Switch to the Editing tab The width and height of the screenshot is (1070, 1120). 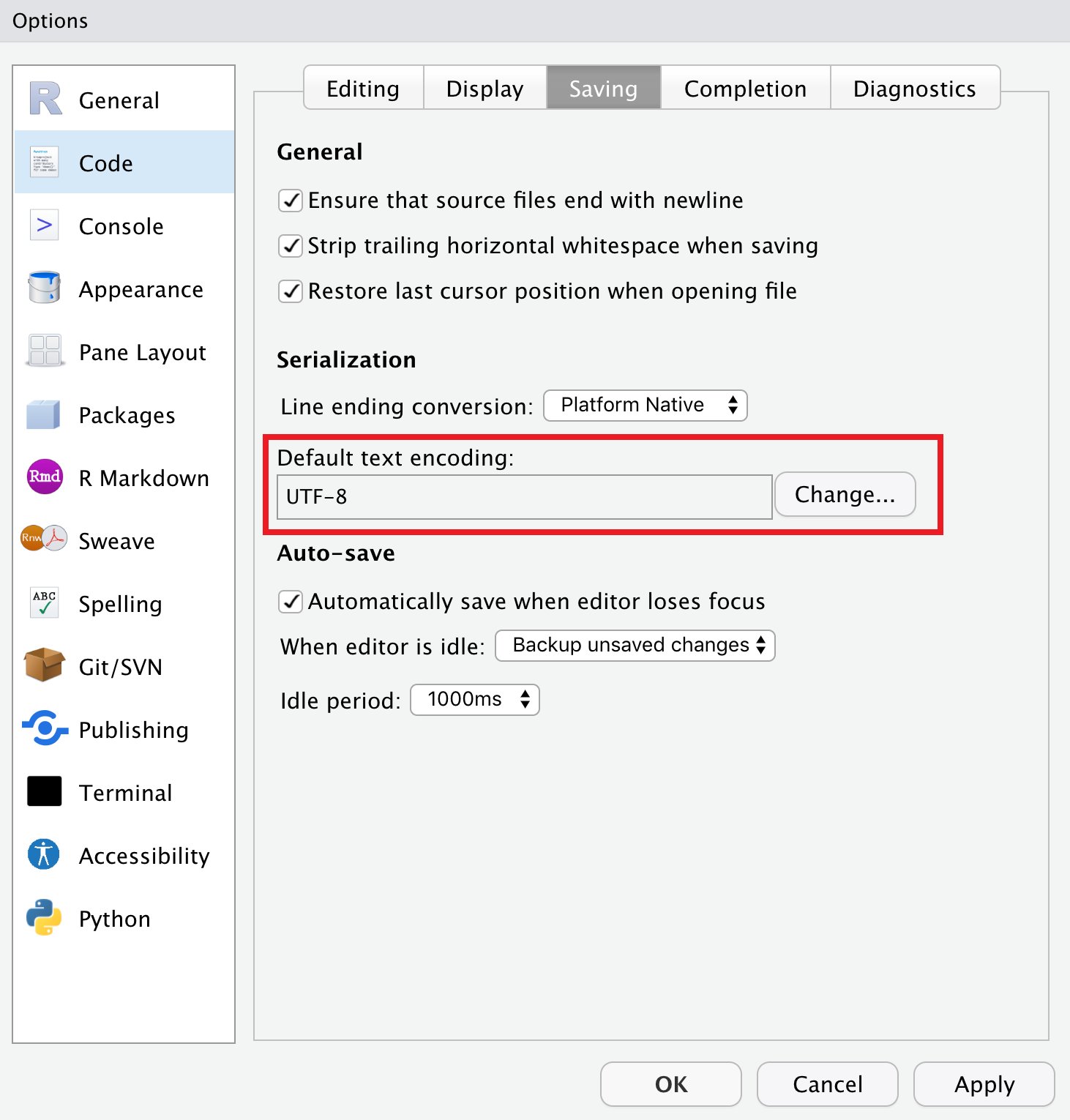(x=363, y=89)
